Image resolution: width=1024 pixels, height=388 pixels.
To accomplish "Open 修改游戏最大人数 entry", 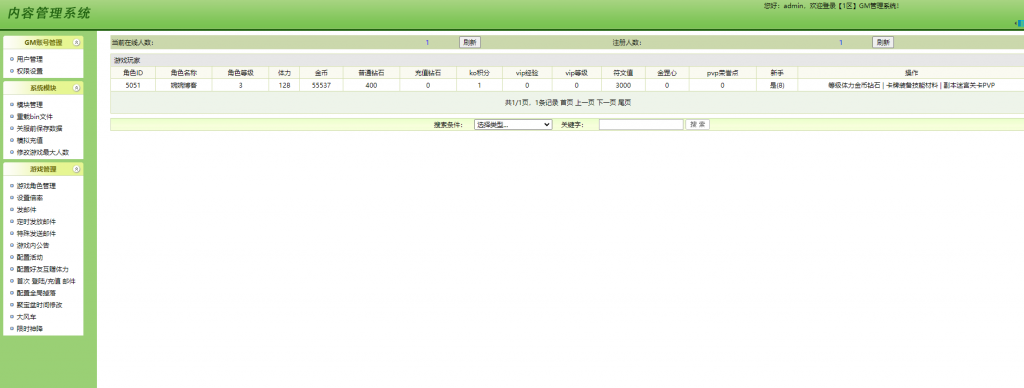I will (x=43, y=152).
